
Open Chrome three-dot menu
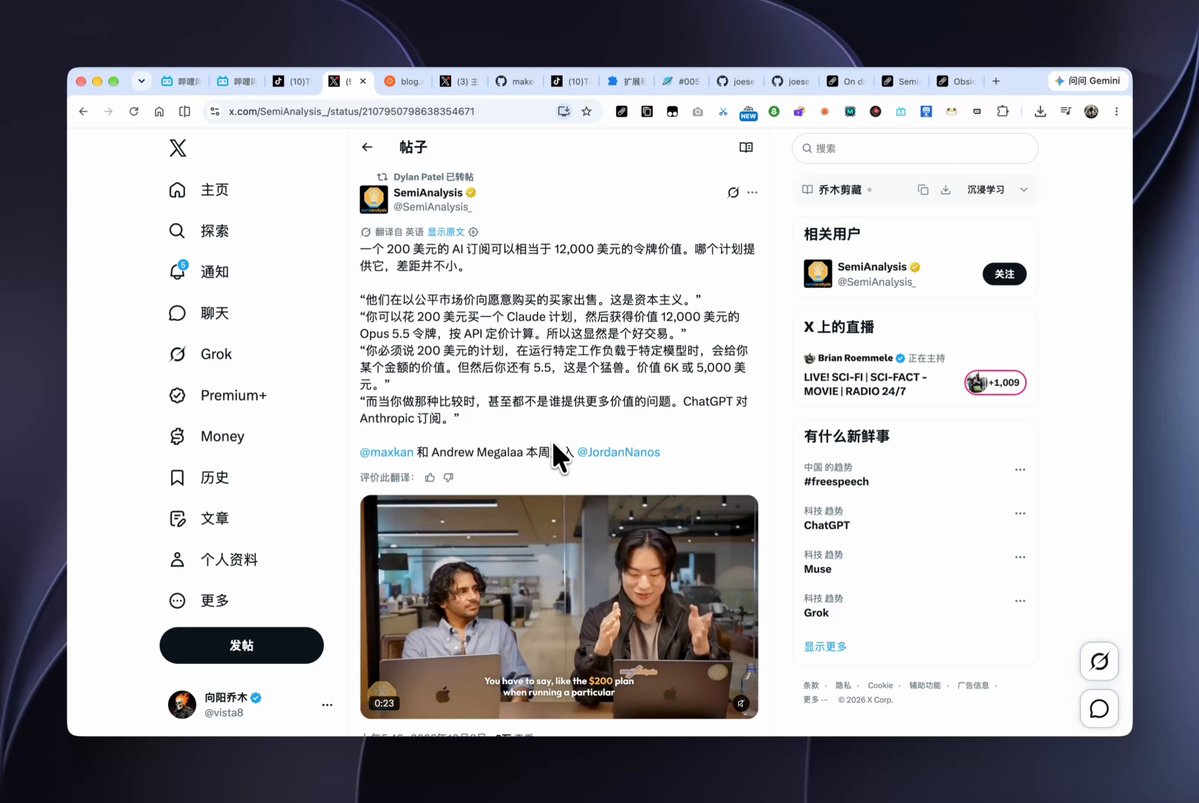1116,112
